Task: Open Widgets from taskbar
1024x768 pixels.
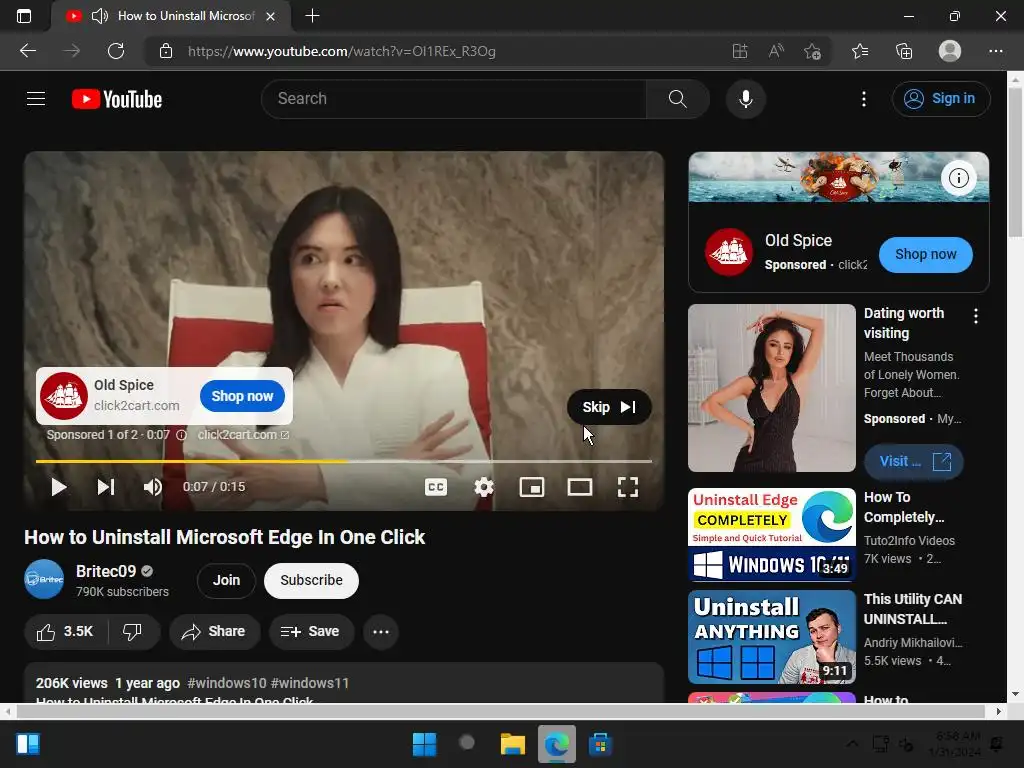Action: [28, 744]
